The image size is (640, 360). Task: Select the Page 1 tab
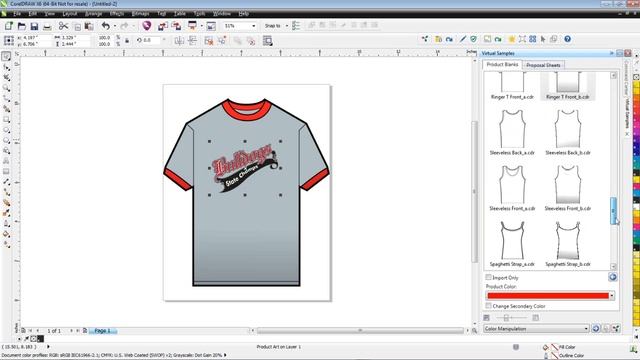pyautogui.click(x=102, y=331)
